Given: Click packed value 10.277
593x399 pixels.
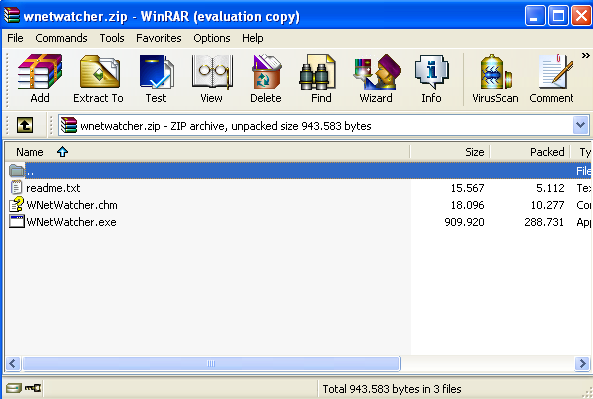Looking at the screenshot, I should [x=547, y=205].
